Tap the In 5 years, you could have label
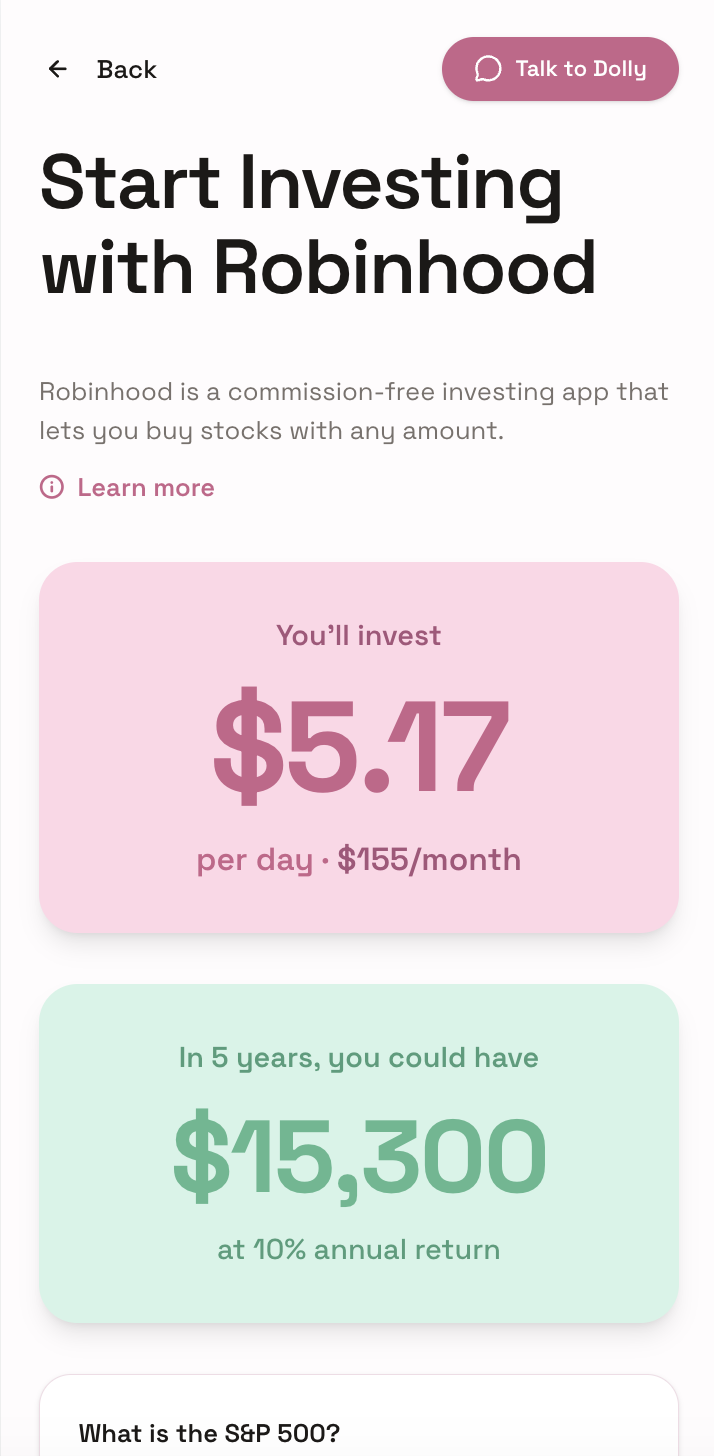Viewport: 714px width, 1456px height. pyautogui.click(x=359, y=1058)
